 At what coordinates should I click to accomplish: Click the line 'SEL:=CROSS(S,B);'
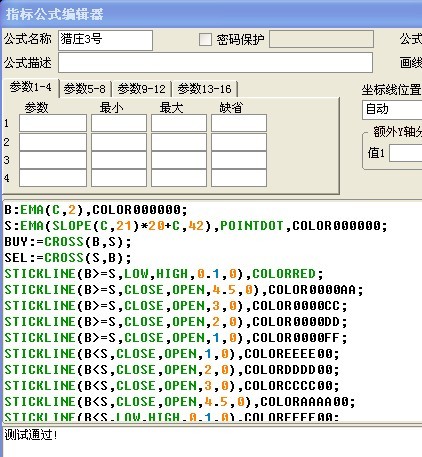[68, 258]
